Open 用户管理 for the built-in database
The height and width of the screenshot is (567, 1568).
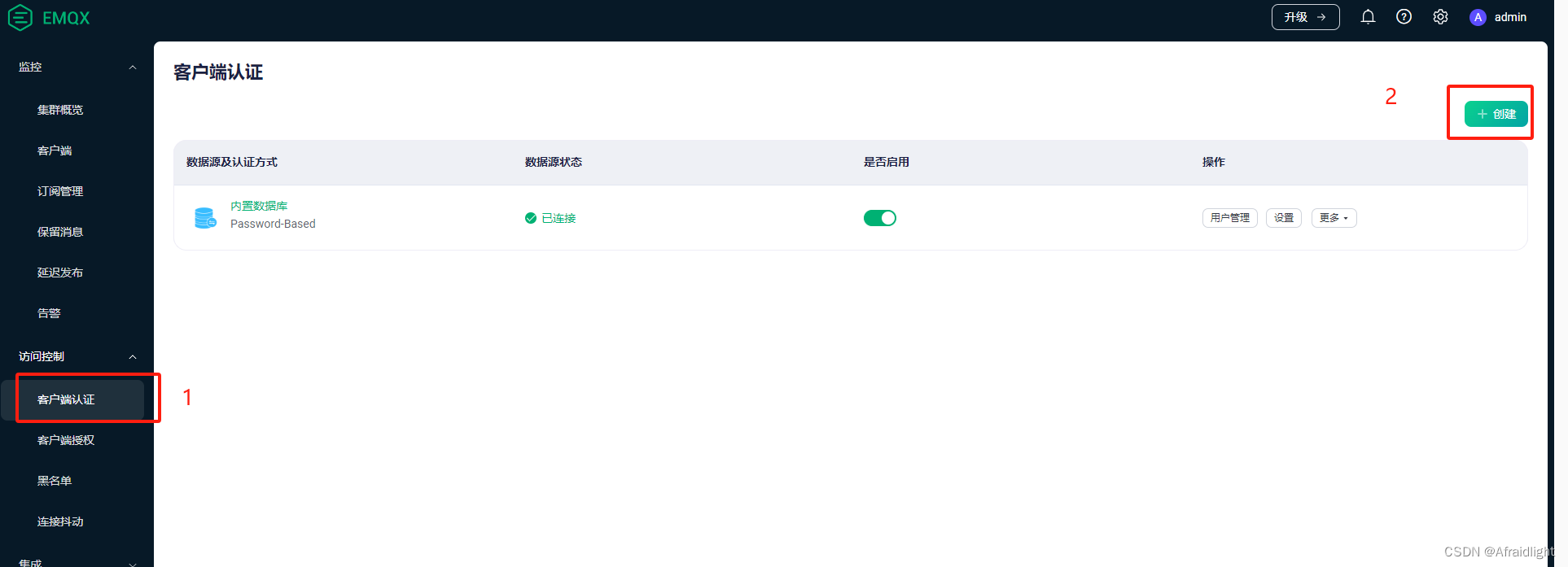1229,218
